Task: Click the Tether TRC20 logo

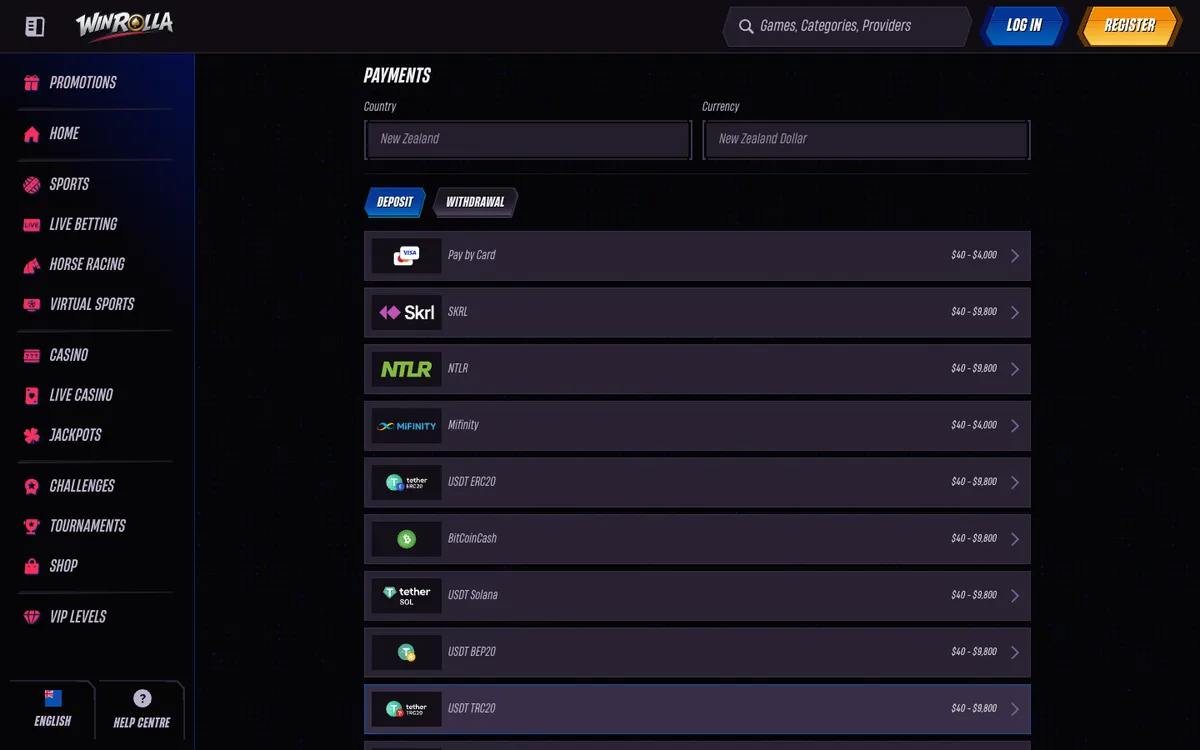Action: [406, 709]
